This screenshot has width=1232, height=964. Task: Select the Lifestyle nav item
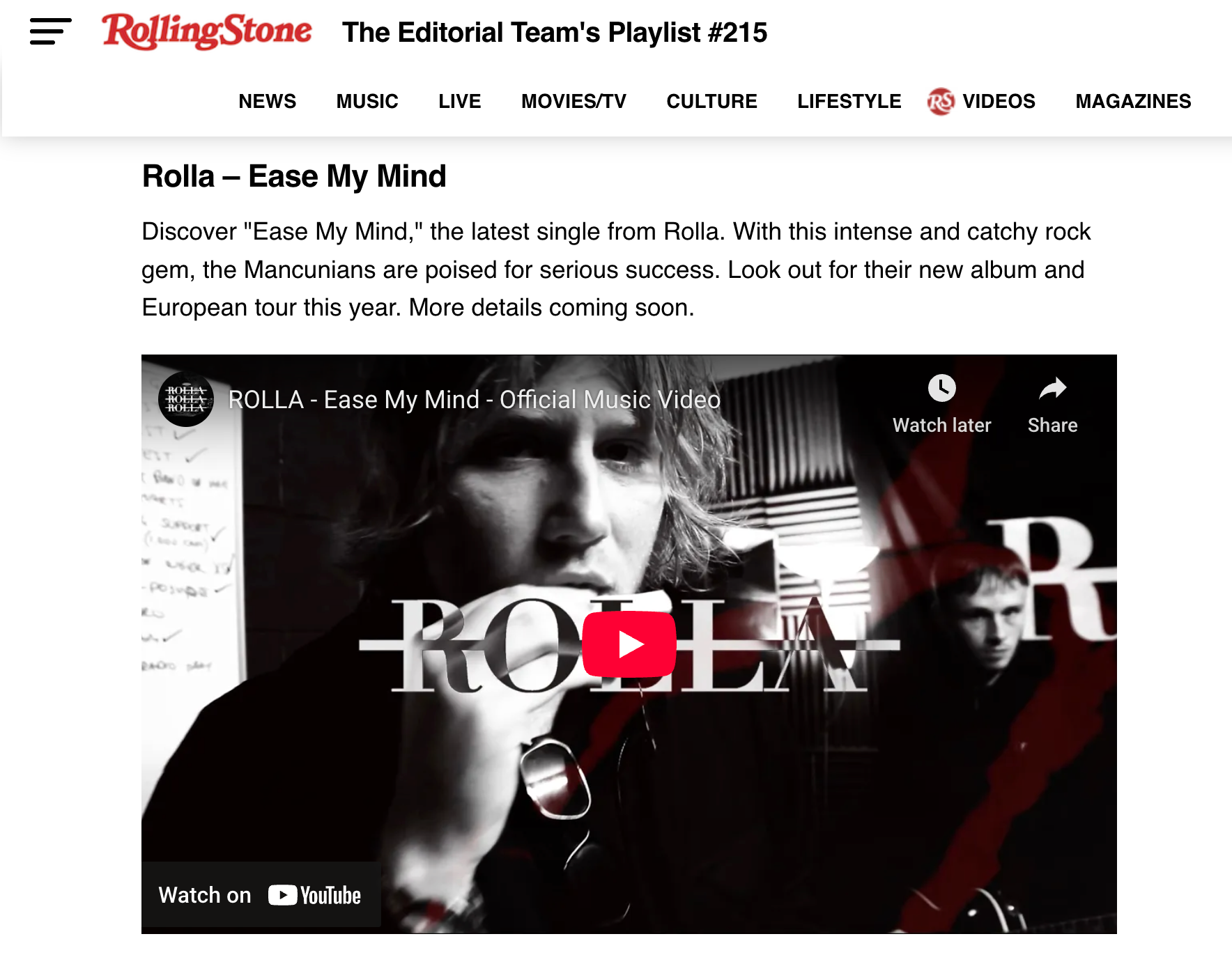(849, 102)
